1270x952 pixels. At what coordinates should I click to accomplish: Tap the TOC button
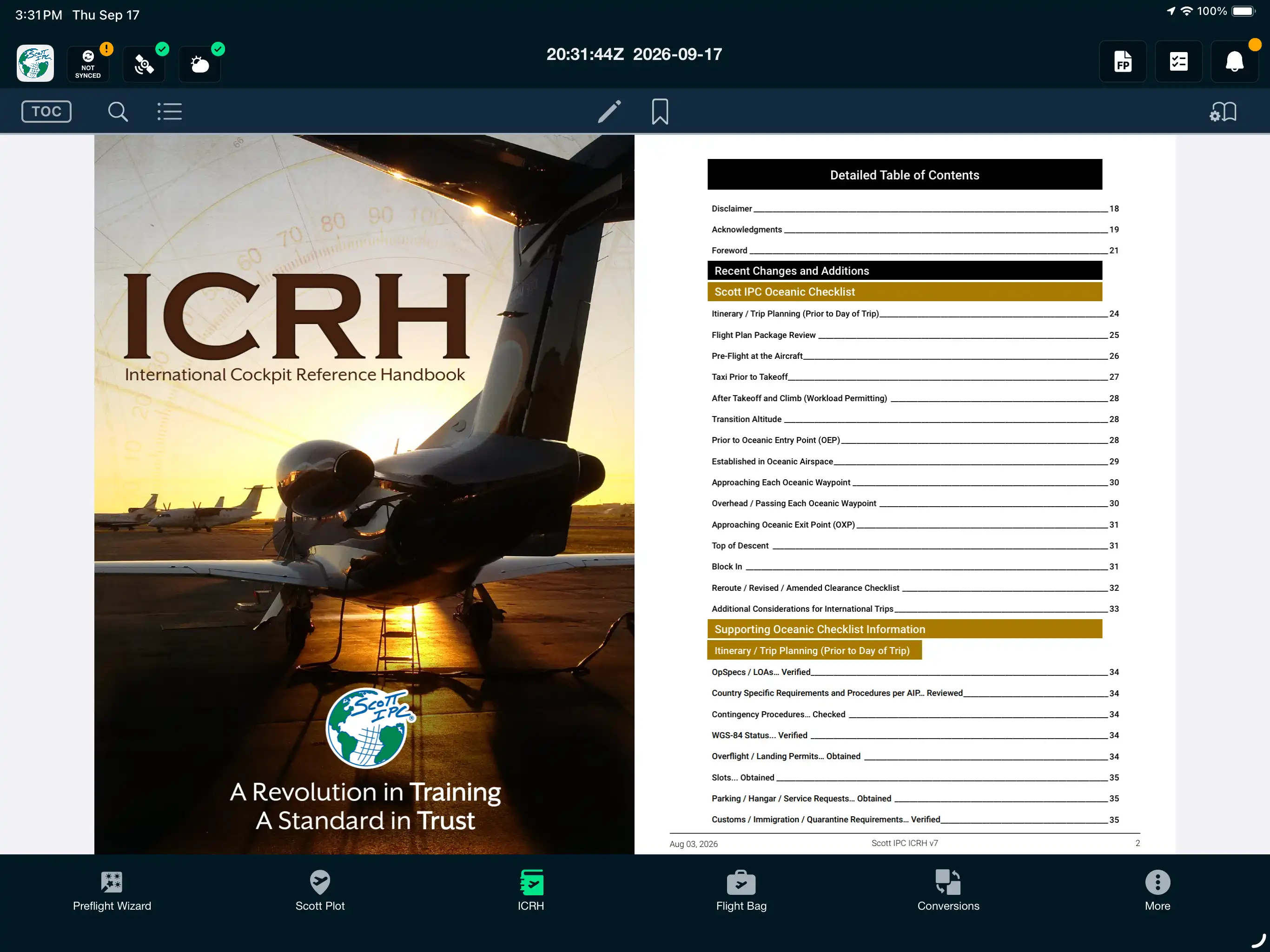46,112
